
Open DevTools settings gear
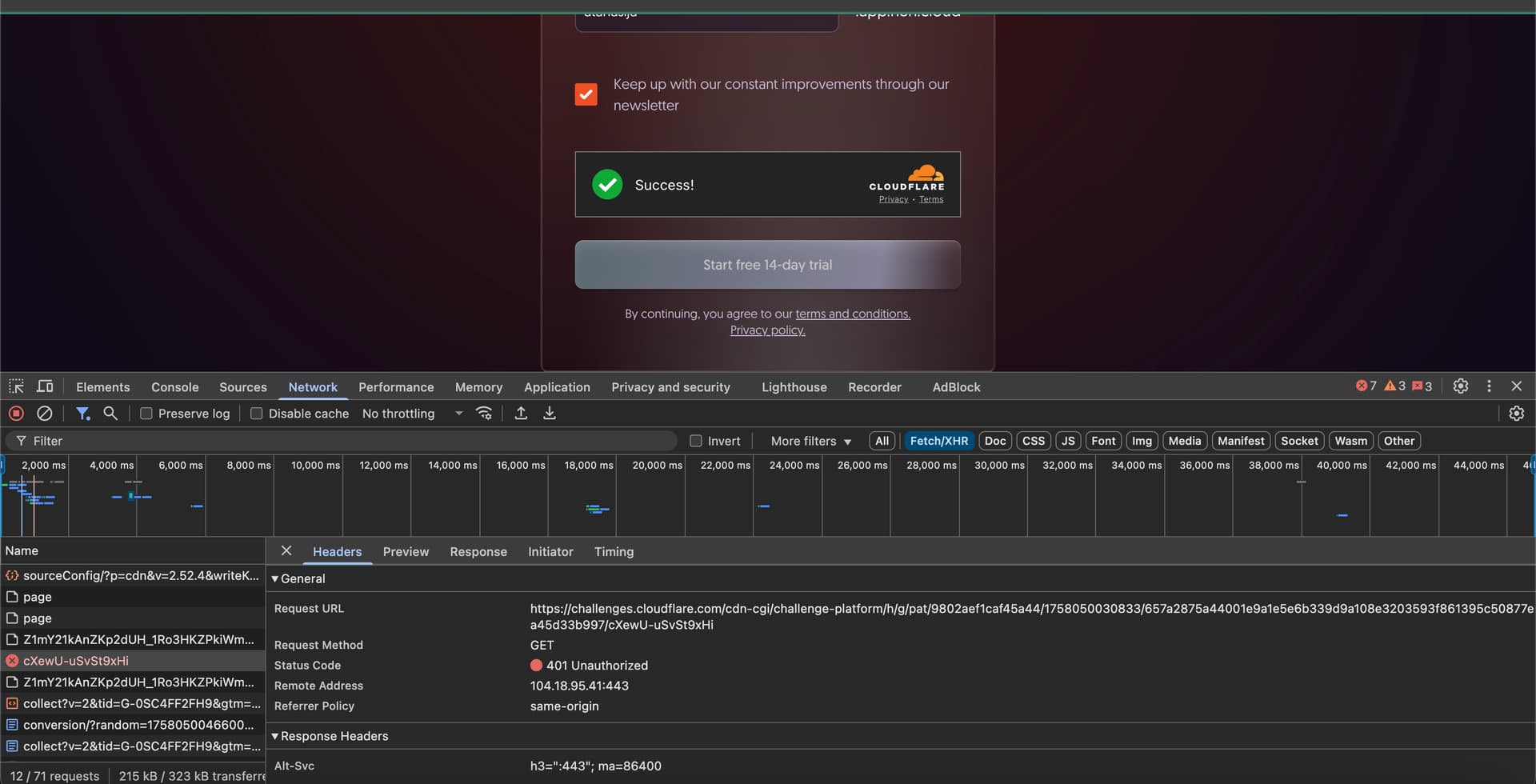pyautogui.click(x=1460, y=386)
